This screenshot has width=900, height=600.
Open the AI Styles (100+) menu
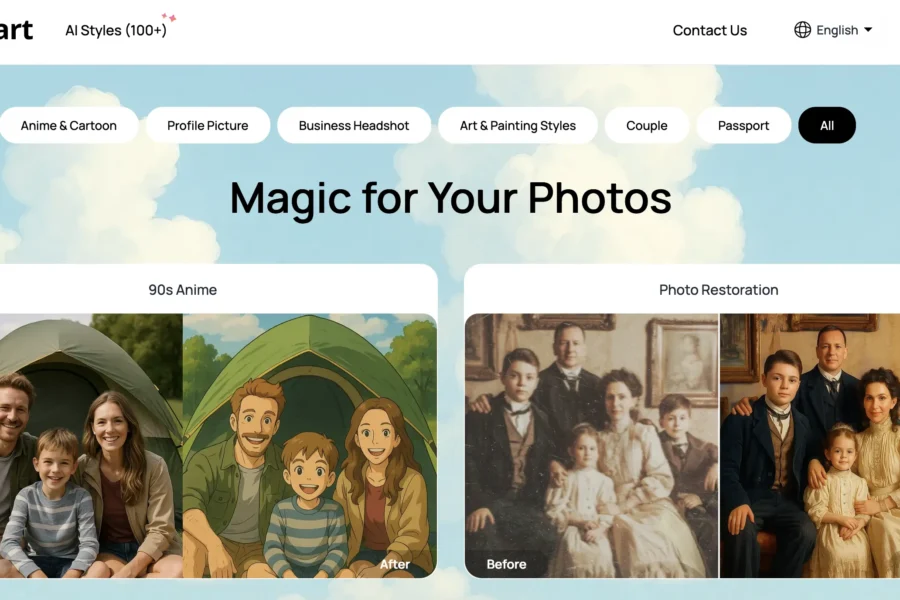click(x=116, y=30)
